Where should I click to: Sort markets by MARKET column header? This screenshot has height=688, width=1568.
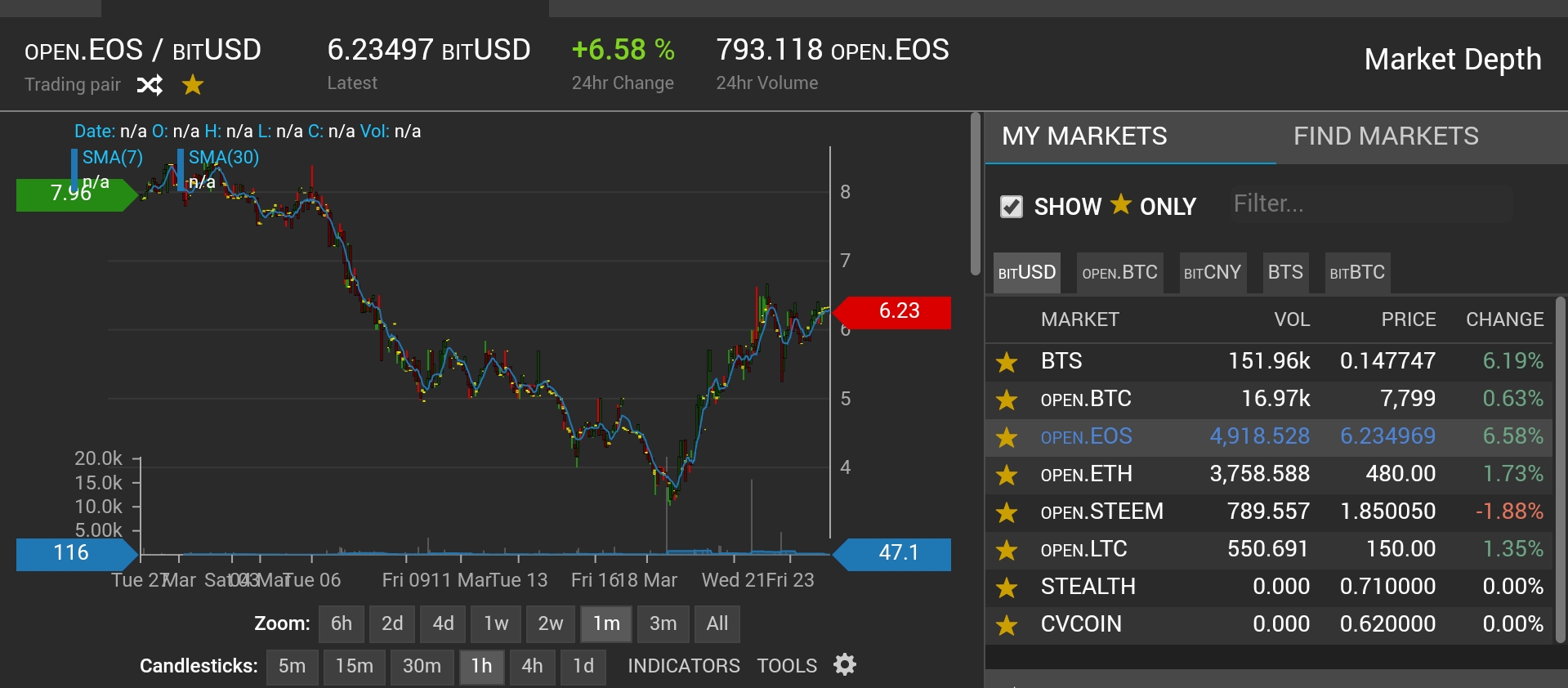click(x=1079, y=319)
